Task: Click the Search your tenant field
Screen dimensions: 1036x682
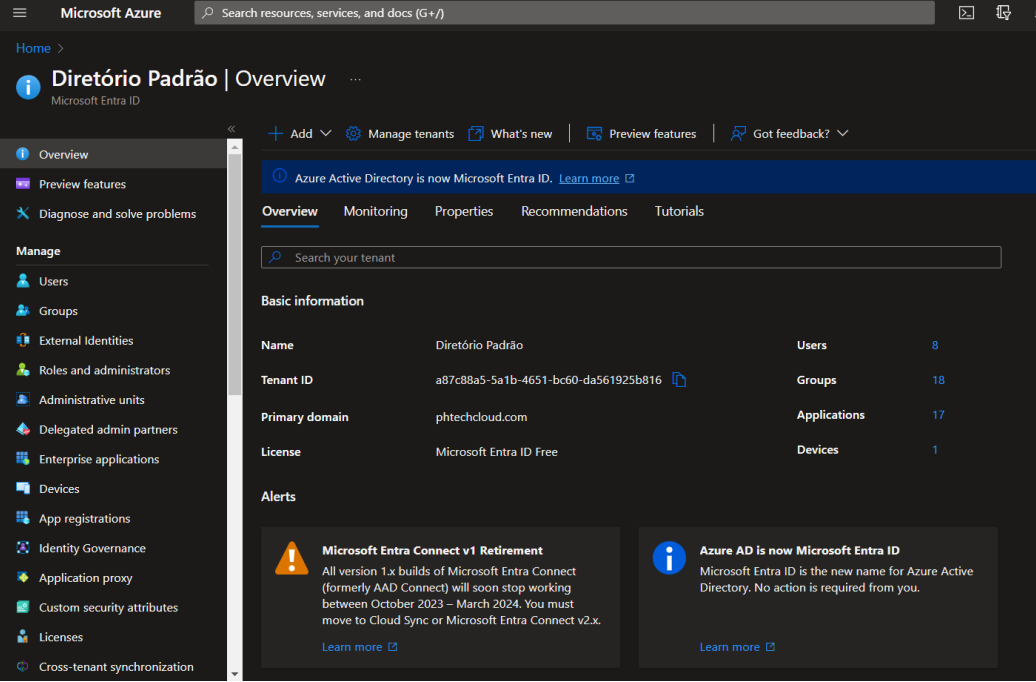Action: tap(631, 258)
